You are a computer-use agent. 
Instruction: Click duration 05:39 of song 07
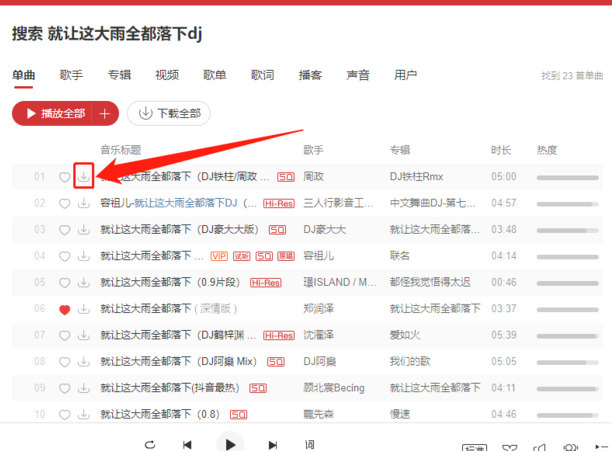(x=503, y=335)
